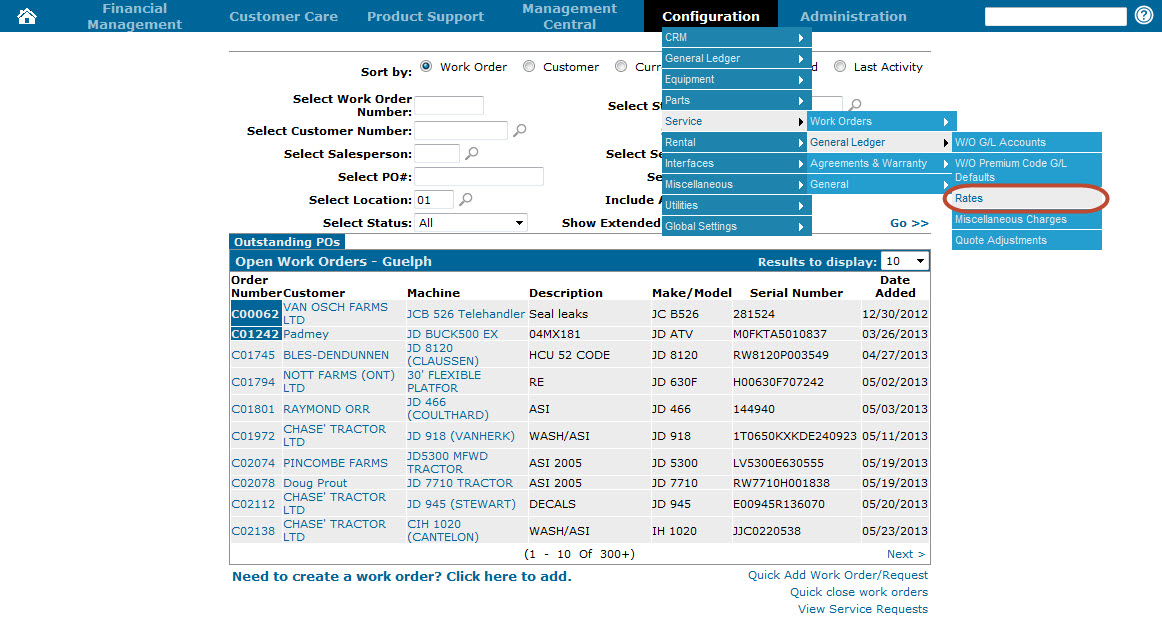This screenshot has width=1162, height=621.
Task: Open work order C01242
Action: click(x=256, y=334)
